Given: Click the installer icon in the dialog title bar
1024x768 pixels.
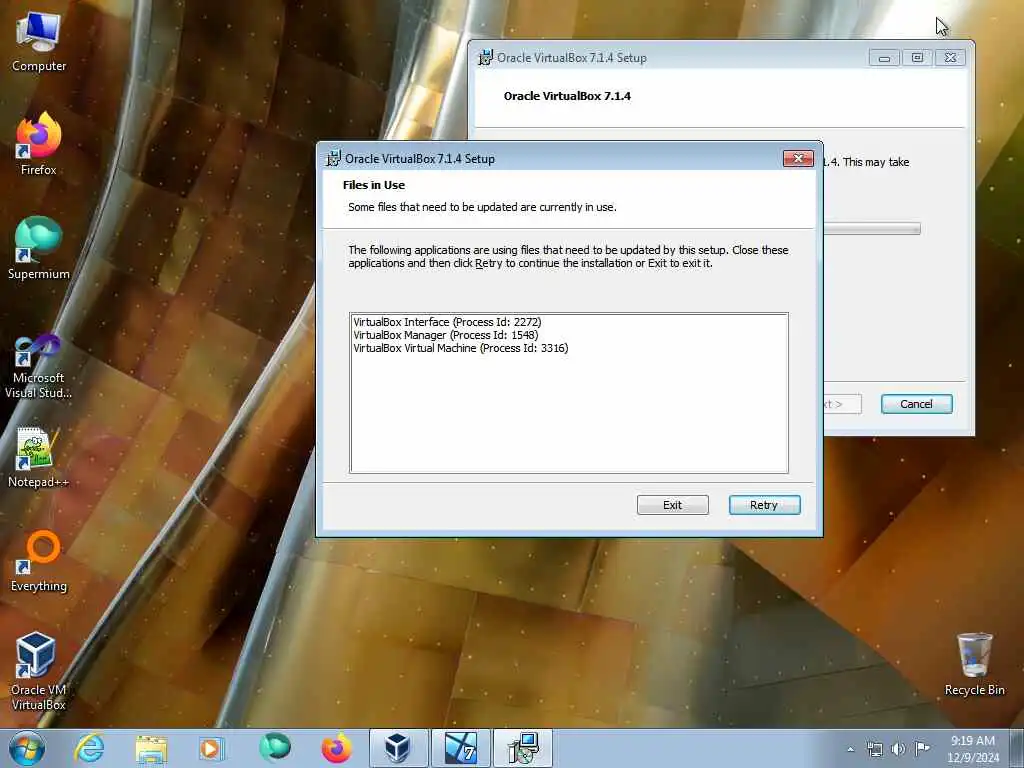Looking at the screenshot, I should click(333, 158).
